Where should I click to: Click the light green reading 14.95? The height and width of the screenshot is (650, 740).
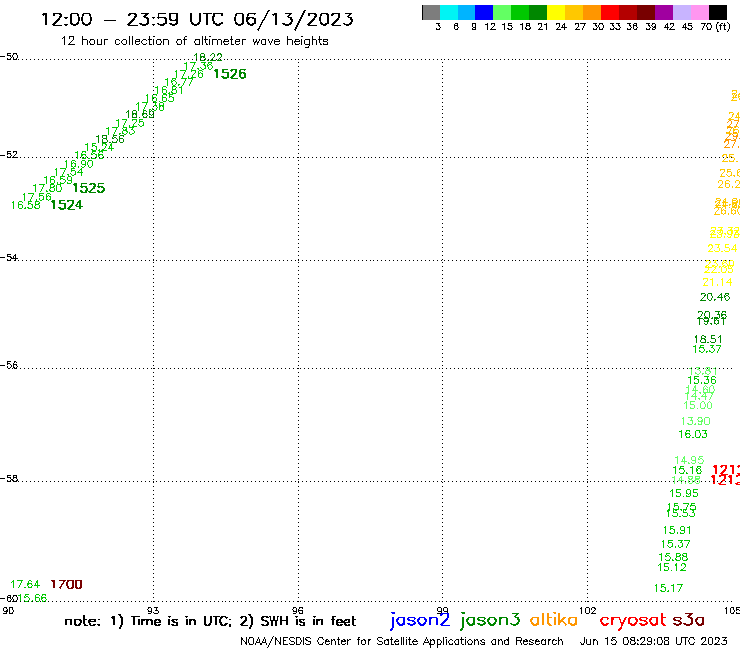(x=689, y=460)
